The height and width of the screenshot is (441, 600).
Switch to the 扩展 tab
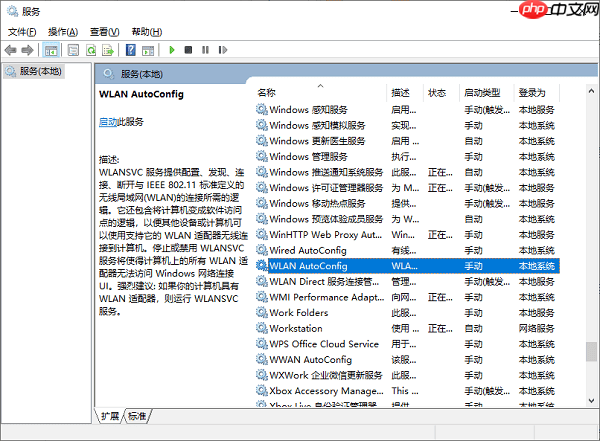tap(110, 416)
